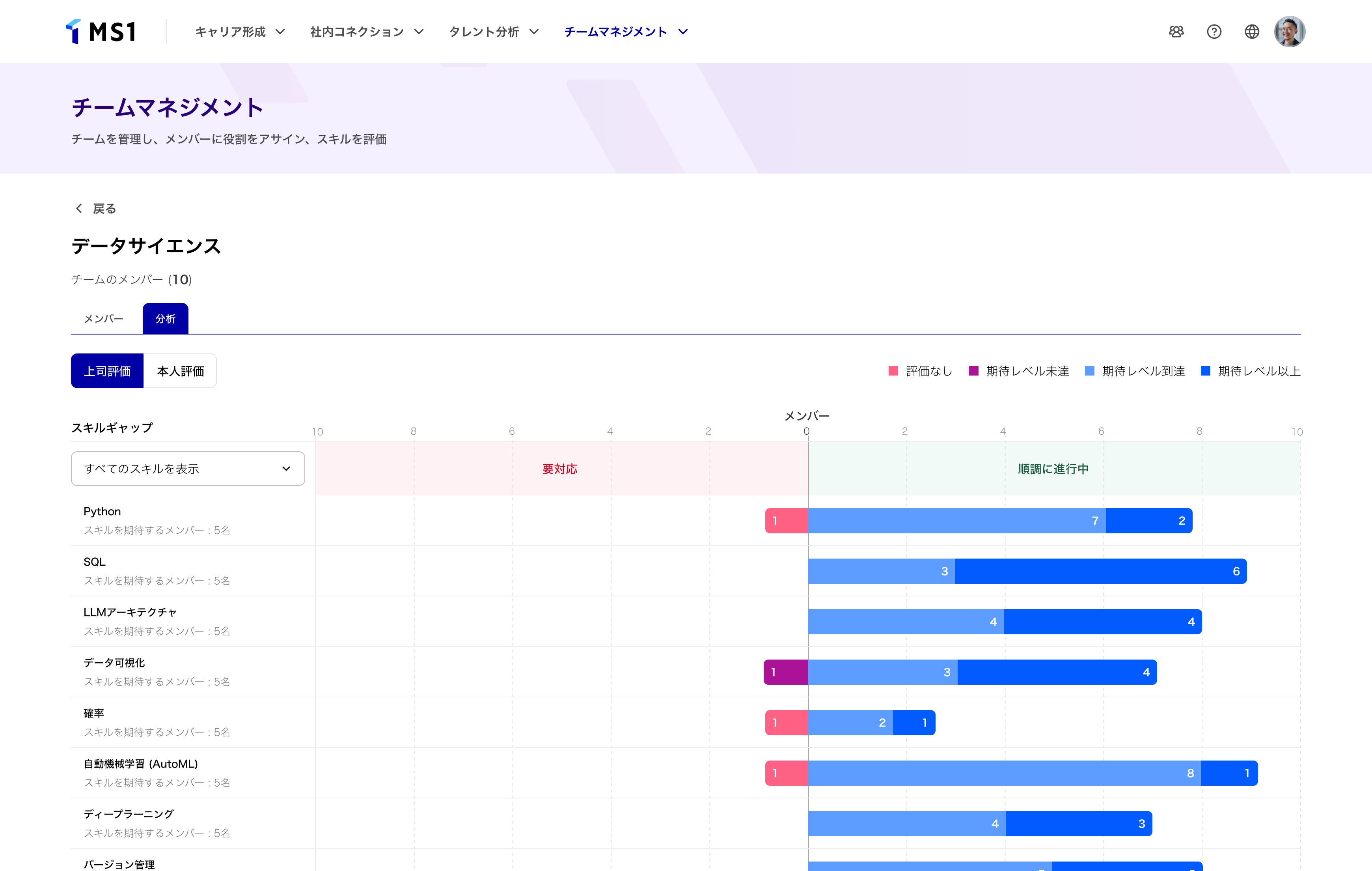Click データ可視化's purple bar showing 1

tap(786, 672)
